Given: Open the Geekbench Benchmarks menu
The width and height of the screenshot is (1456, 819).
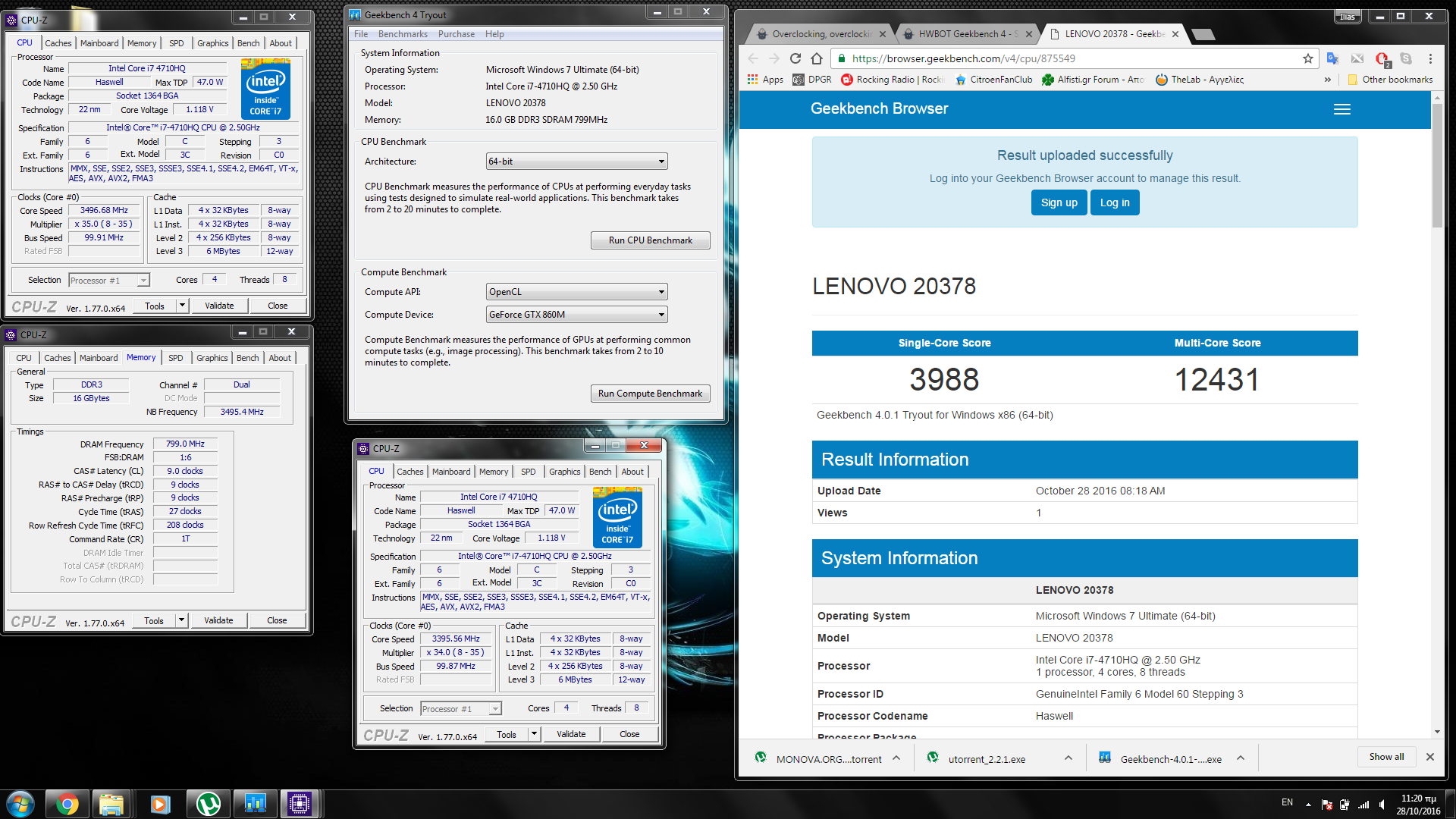Looking at the screenshot, I should pyautogui.click(x=403, y=34).
